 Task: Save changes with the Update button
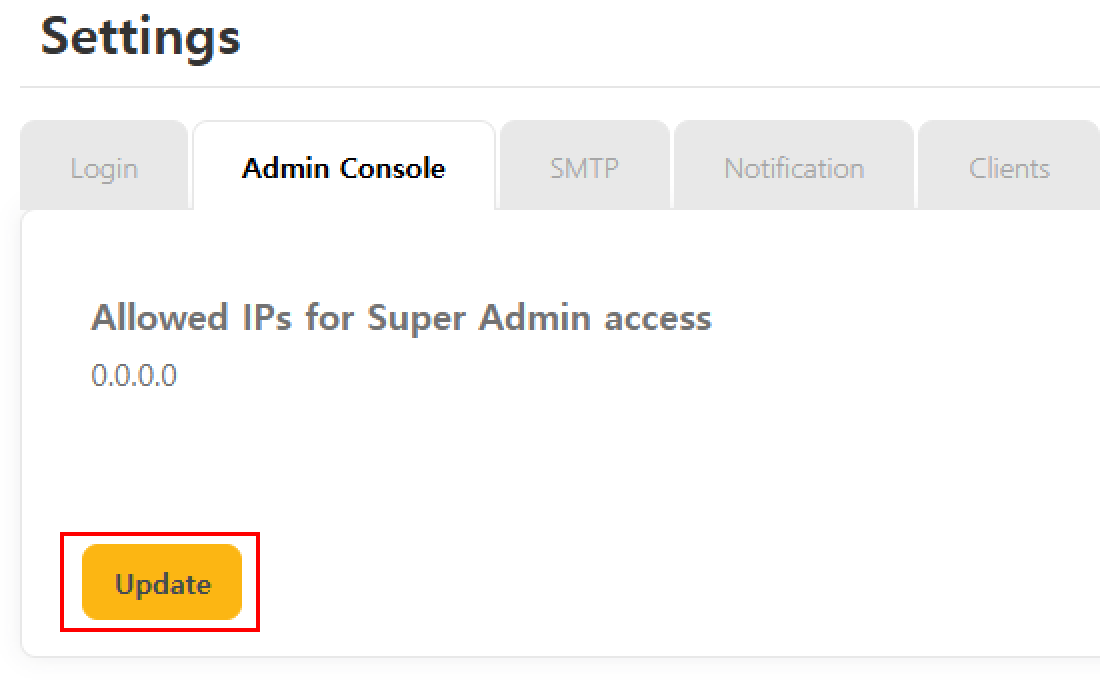pyautogui.click(x=162, y=583)
